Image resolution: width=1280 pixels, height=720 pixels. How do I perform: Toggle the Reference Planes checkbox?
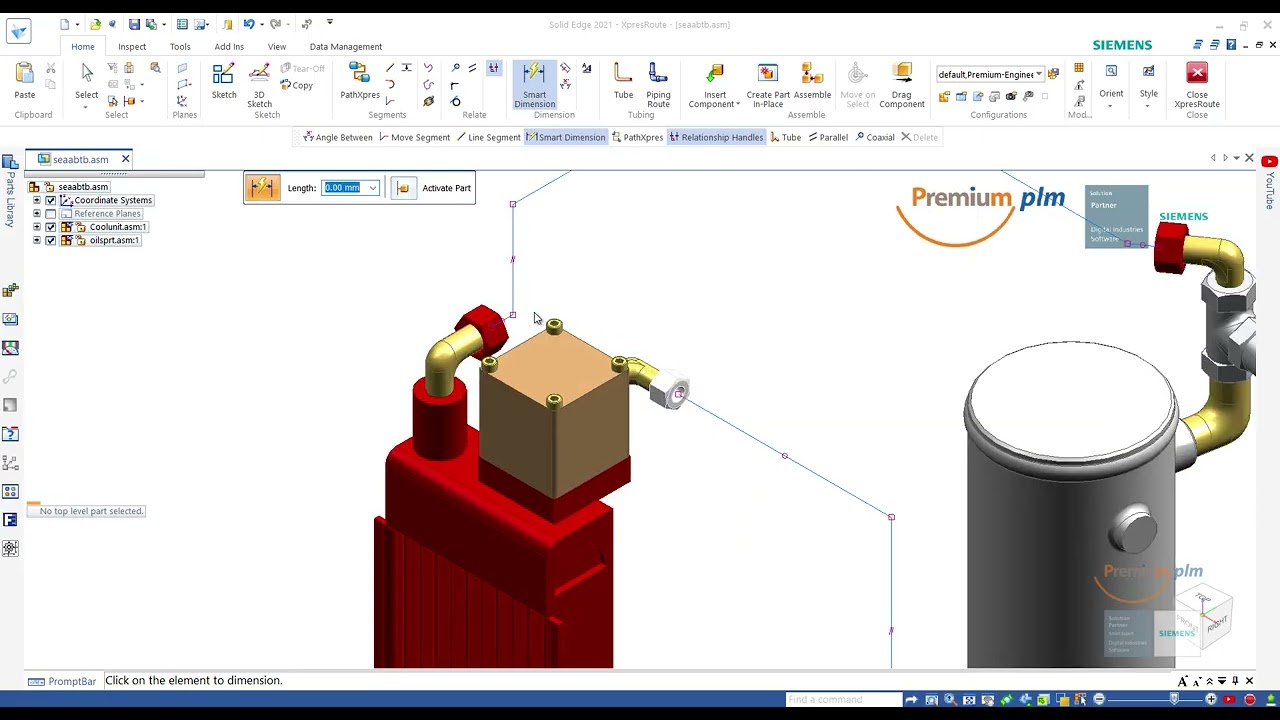pyautogui.click(x=51, y=214)
